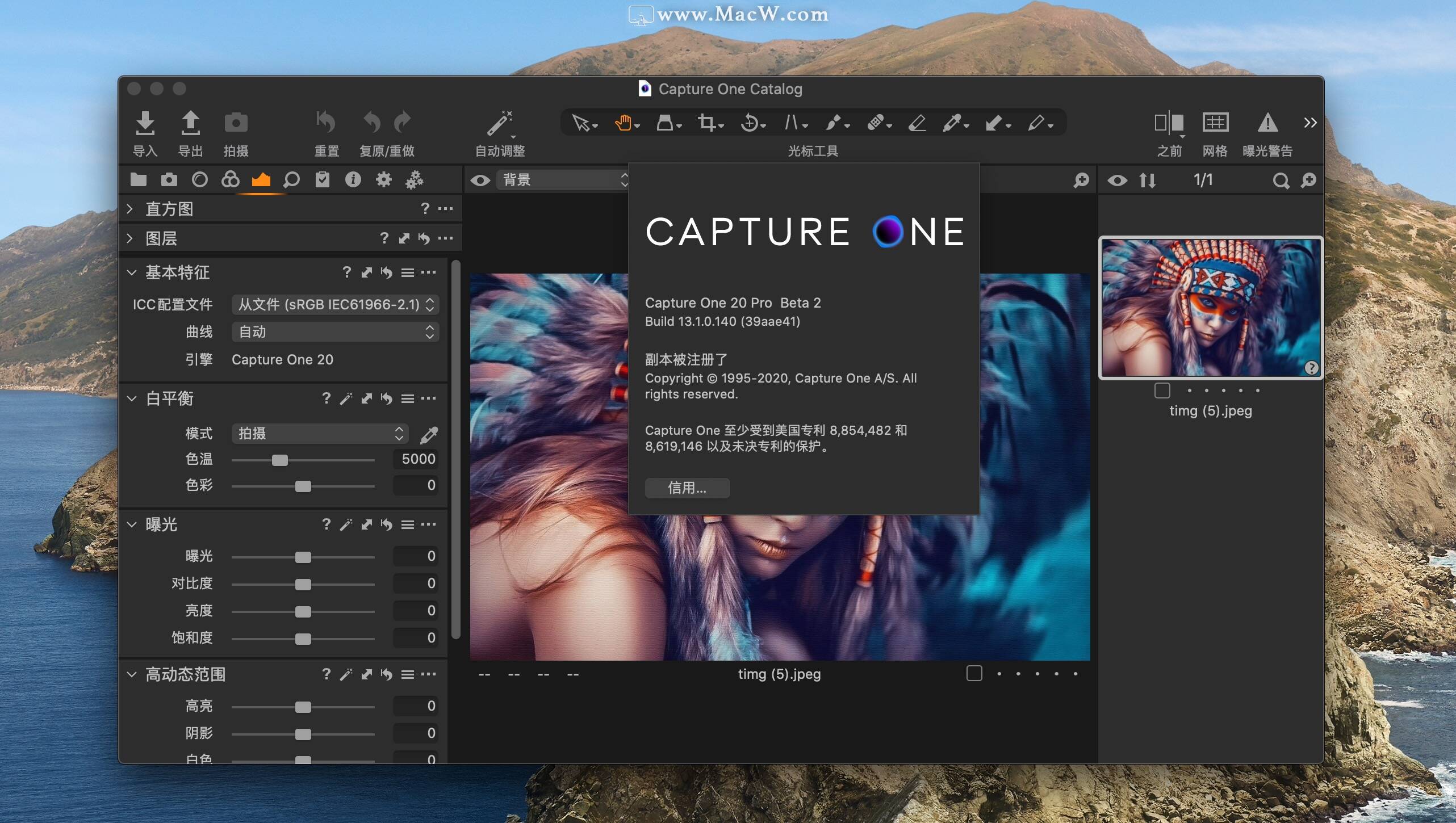Click Exposure panel auto-adjust wand icon
The image size is (1456, 823).
[346, 524]
